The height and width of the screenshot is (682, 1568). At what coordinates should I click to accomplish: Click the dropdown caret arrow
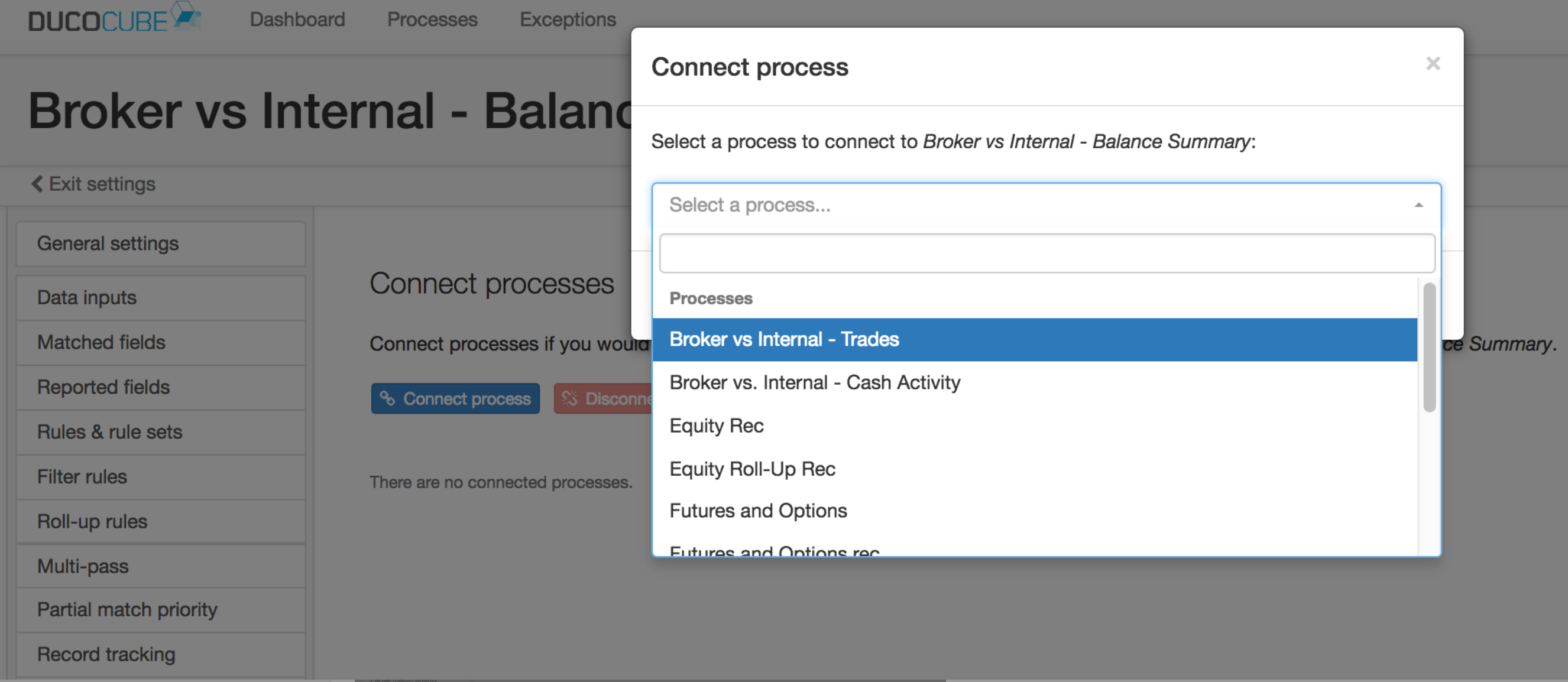(1418, 205)
